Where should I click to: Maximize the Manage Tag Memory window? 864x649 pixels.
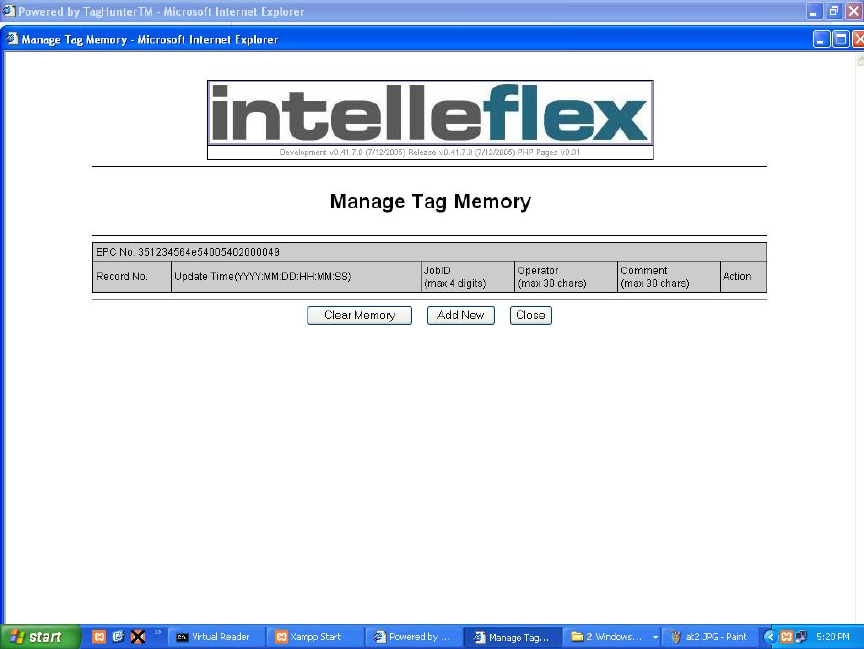pos(840,39)
